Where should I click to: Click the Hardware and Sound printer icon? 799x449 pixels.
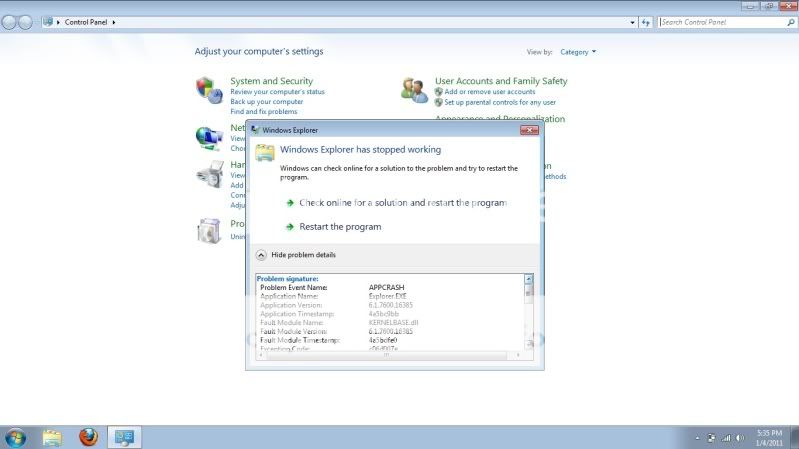209,174
